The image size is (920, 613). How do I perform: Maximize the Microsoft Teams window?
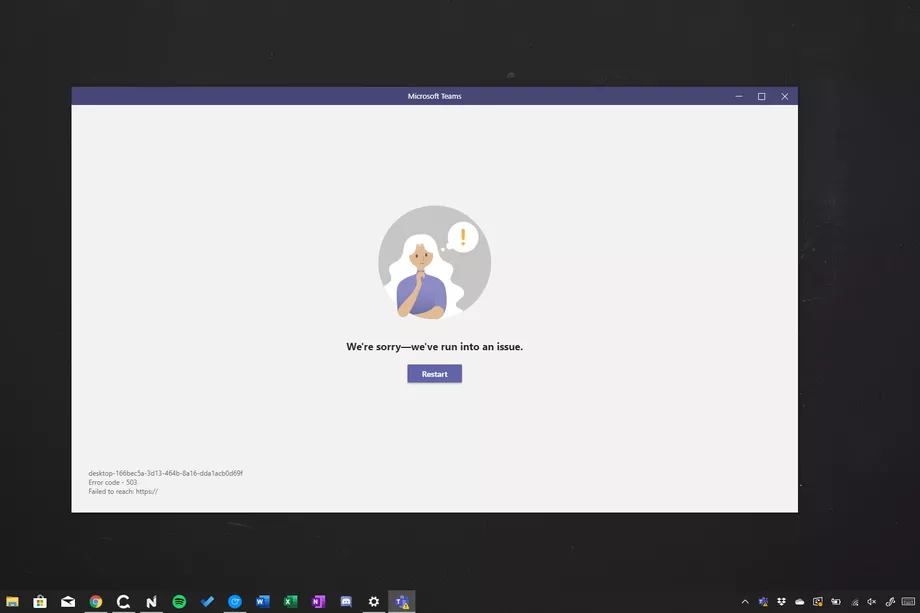(762, 96)
